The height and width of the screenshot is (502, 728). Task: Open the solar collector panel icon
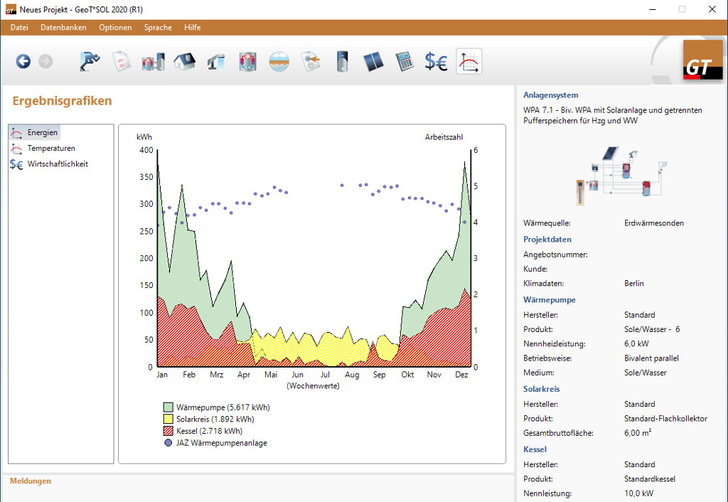pos(373,62)
